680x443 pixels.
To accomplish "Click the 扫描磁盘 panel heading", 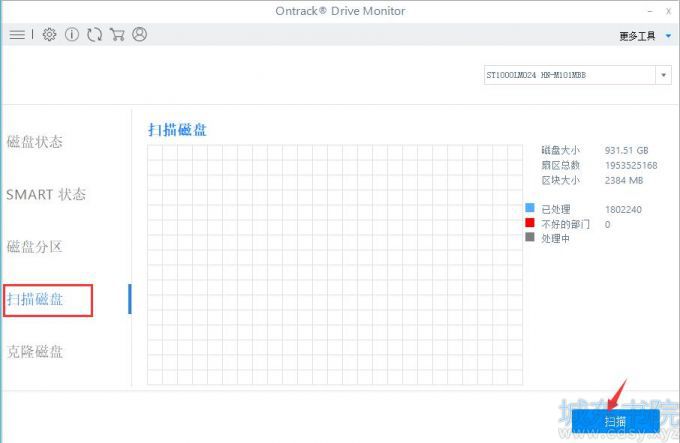I will coord(177,130).
